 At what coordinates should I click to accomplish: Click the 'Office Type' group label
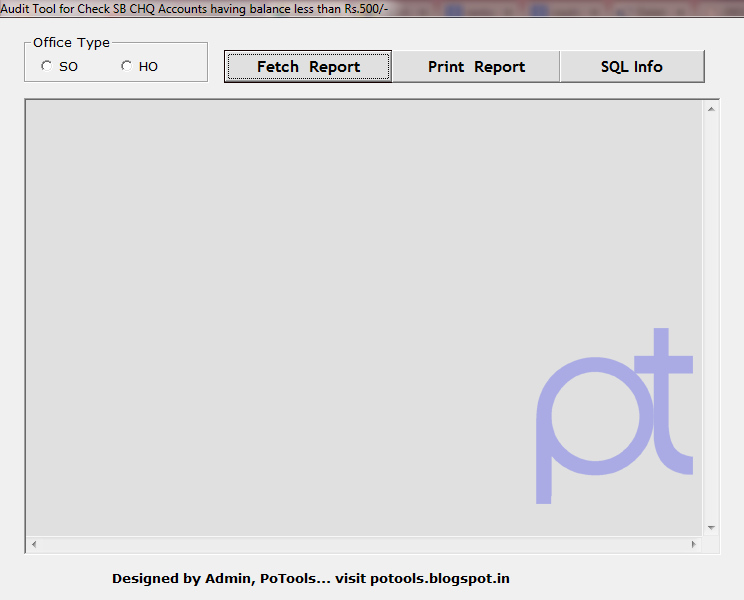[x=71, y=43]
